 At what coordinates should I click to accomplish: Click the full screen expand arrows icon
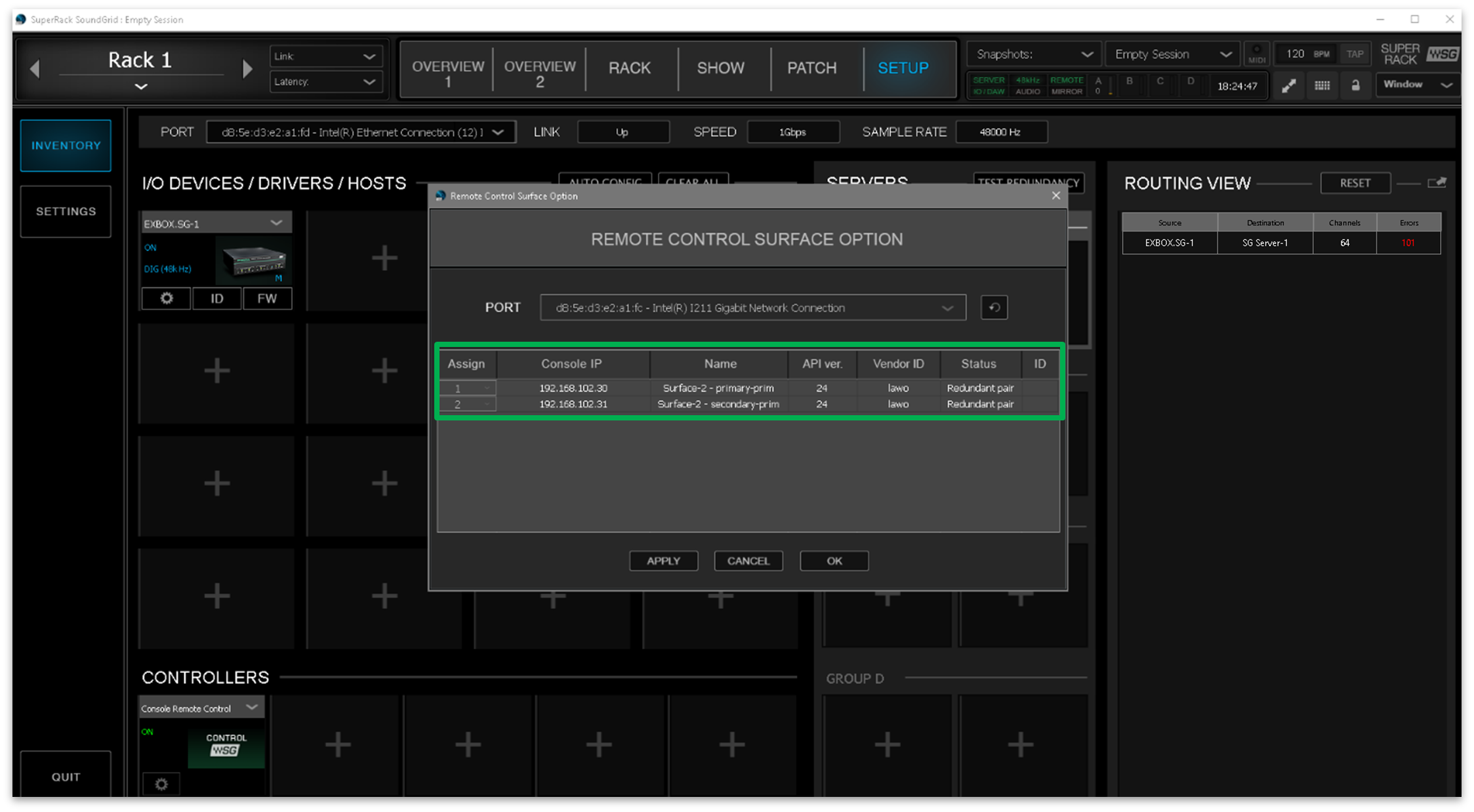pos(1288,86)
